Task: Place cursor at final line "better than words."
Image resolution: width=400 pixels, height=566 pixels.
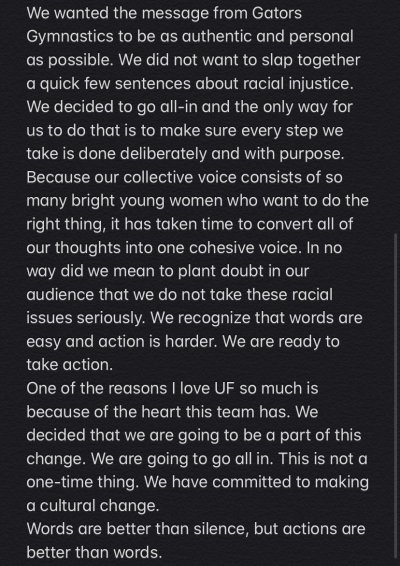Action: [94, 553]
